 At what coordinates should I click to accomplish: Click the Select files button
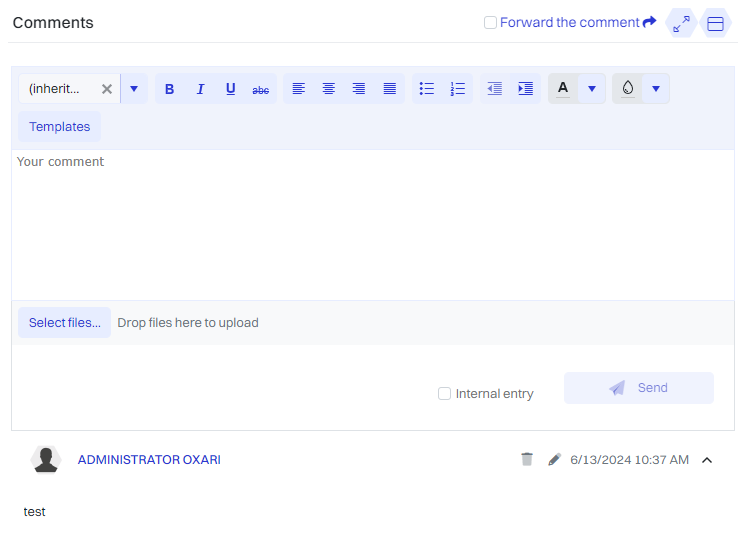point(64,323)
